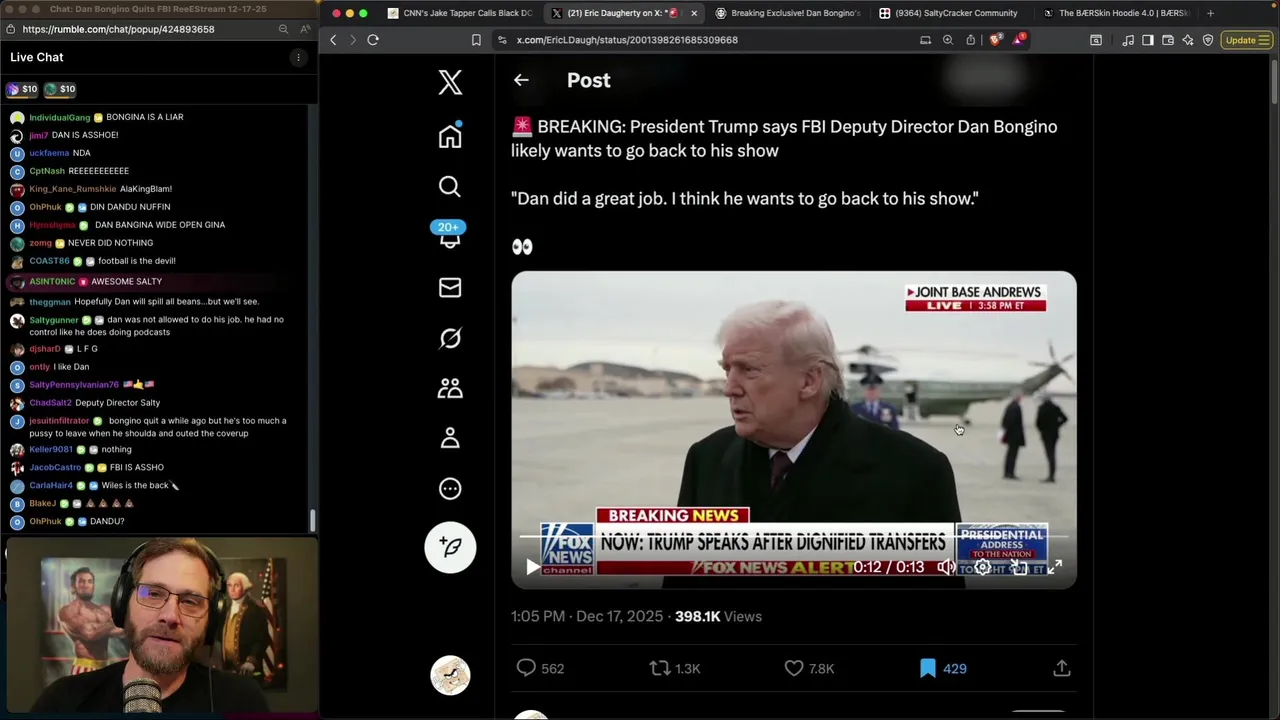Switch to BÆRSkin Hoodie 4.0 tab
1280x720 pixels.
pyautogui.click(x=1115, y=13)
